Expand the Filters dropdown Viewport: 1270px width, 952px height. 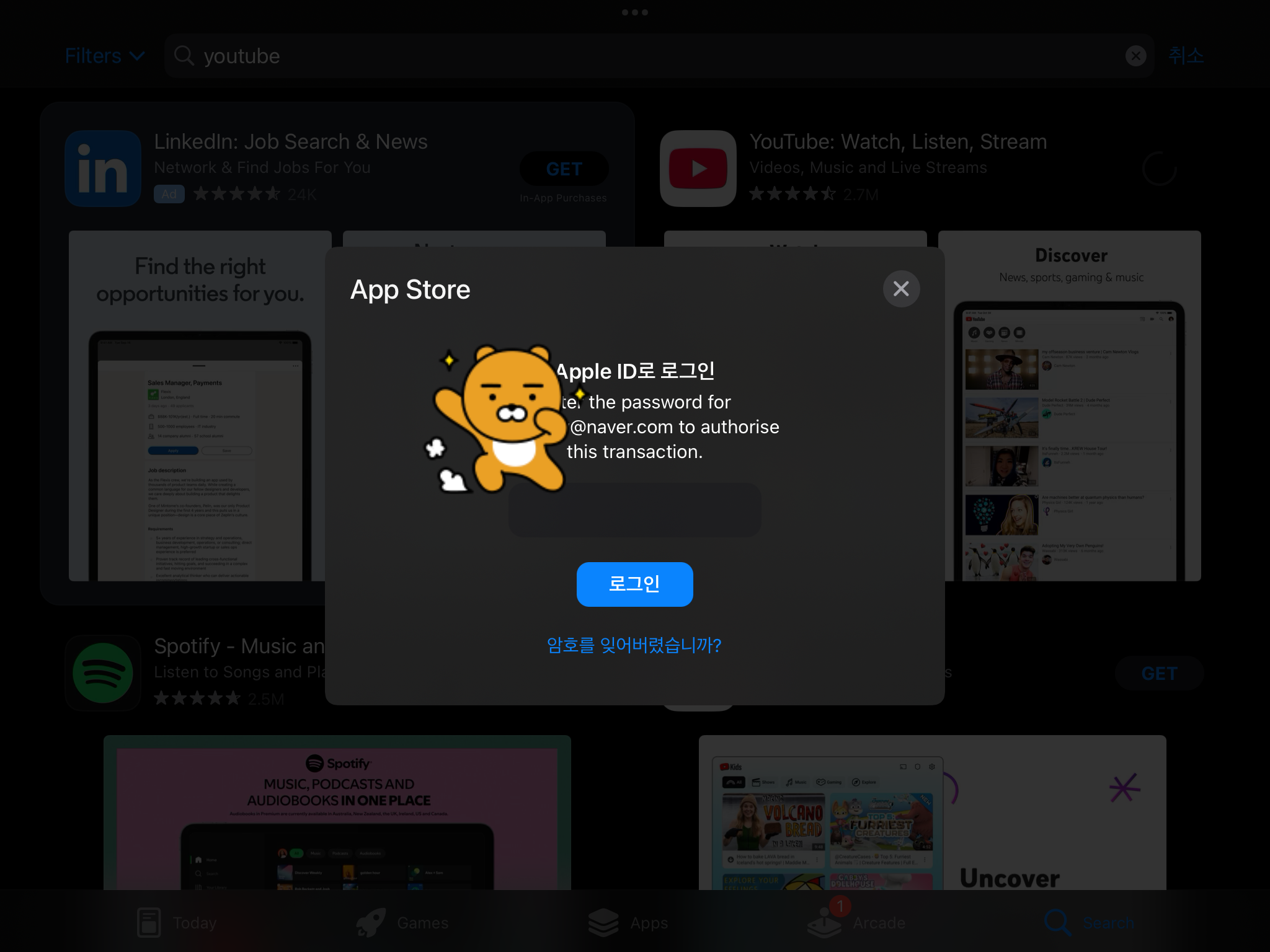105,56
